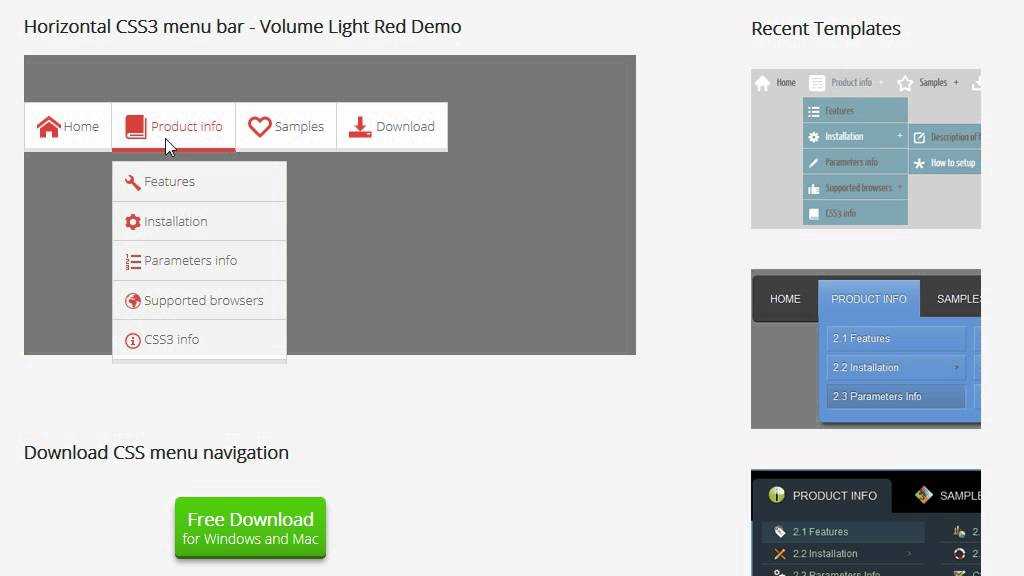Select Installation from the red submenu
The height and width of the screenshot is (576, 1024).
point(199,221)
